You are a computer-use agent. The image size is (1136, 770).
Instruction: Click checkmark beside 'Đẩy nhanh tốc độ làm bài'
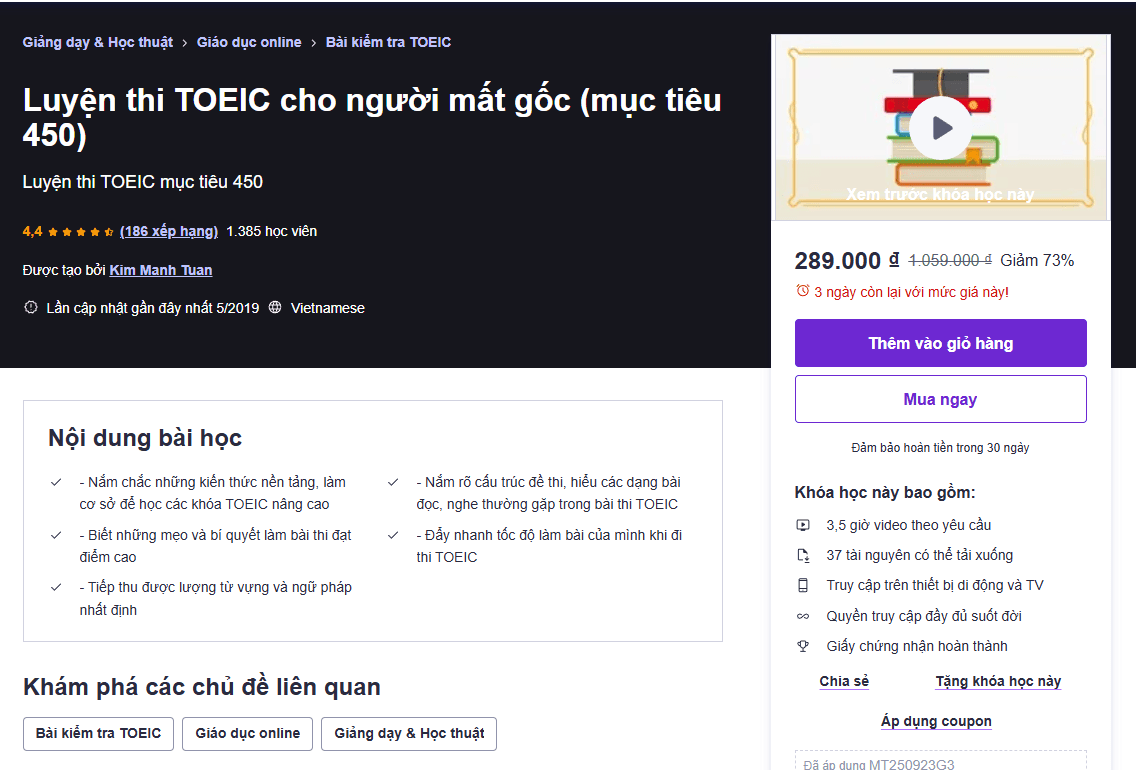point(393,535)
